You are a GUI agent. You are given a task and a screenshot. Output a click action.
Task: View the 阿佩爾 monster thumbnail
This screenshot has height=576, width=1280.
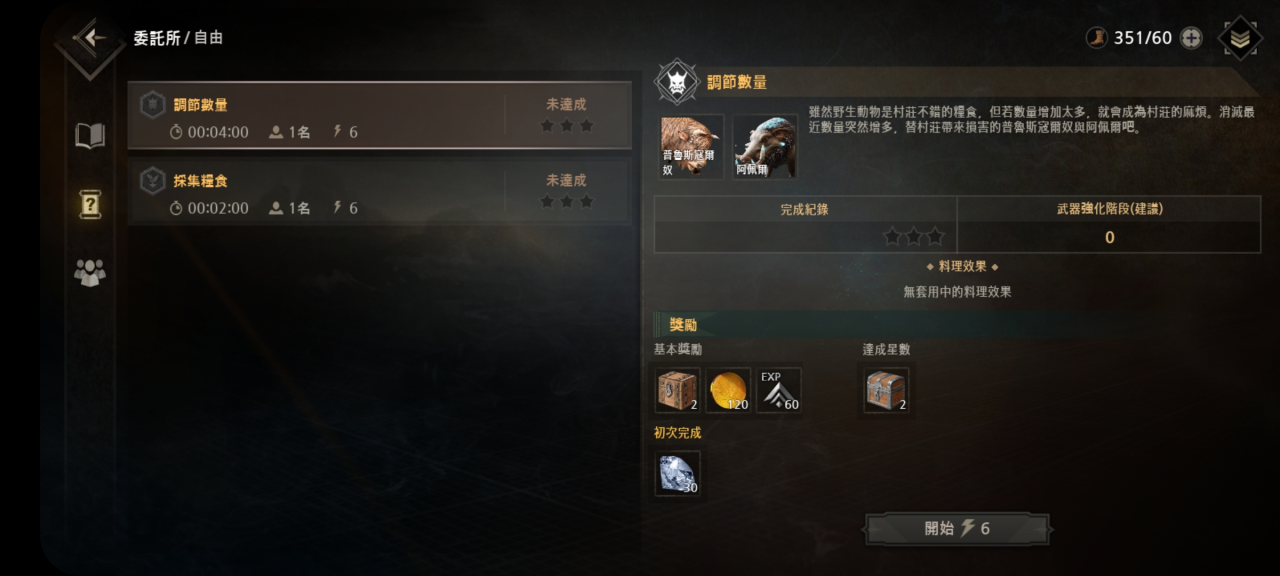click(765, 147)
